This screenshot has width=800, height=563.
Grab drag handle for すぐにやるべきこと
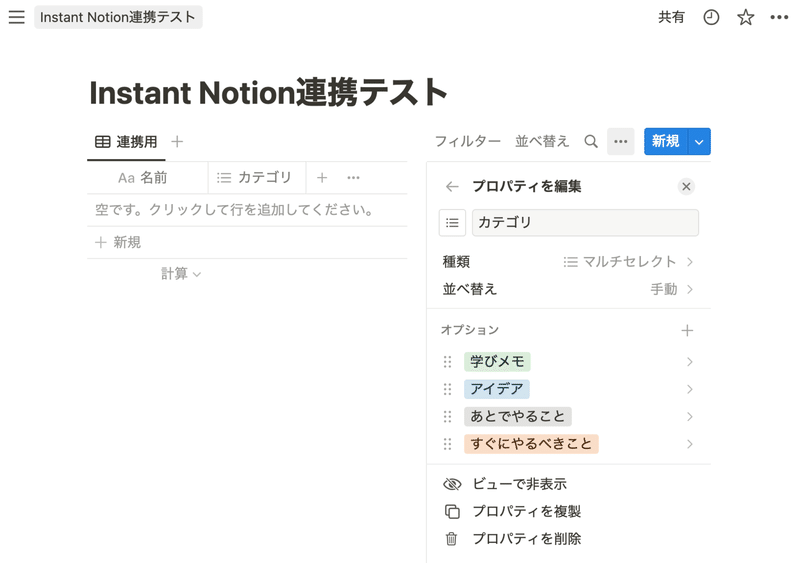coord(447,445)
